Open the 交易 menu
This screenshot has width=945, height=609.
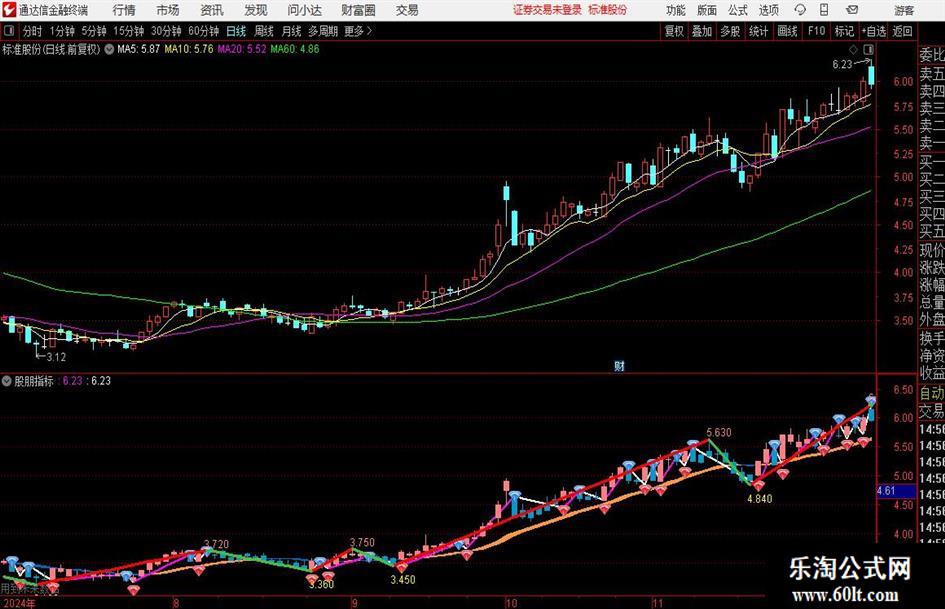[x=407, y=10]
